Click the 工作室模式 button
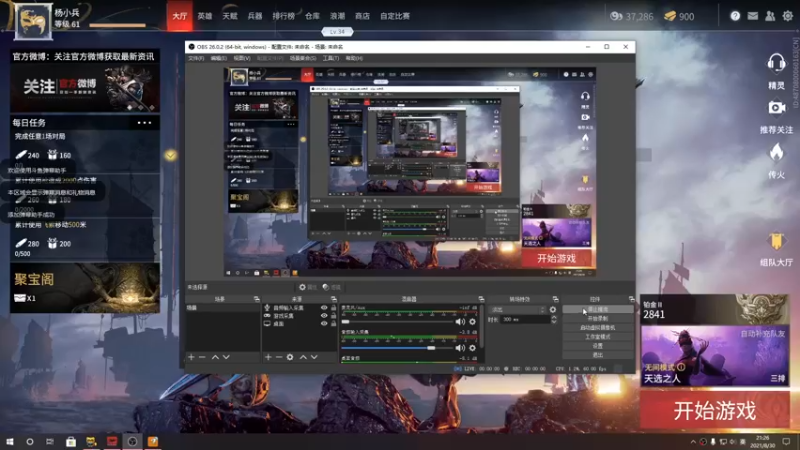Viewport: 800px width, 450px height. click(x=598, y=337)
